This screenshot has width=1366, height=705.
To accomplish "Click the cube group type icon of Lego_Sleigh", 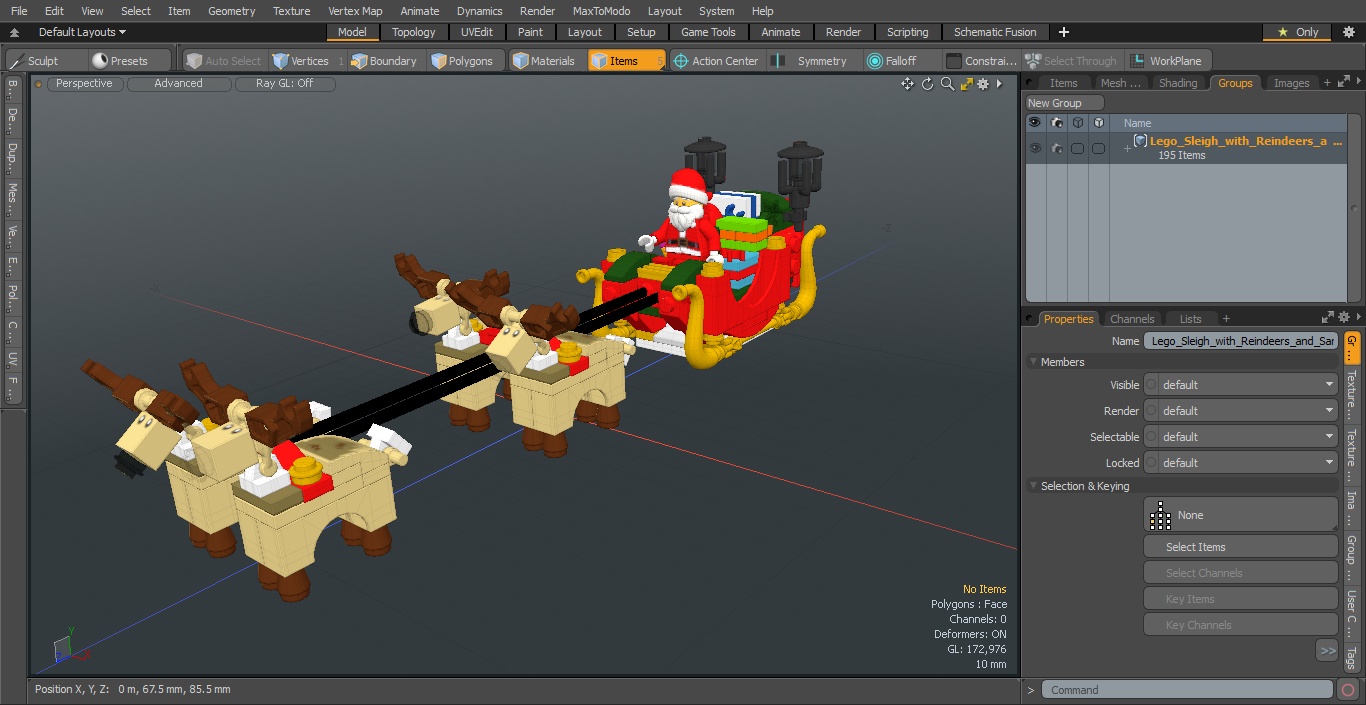I will [1140, 141].
